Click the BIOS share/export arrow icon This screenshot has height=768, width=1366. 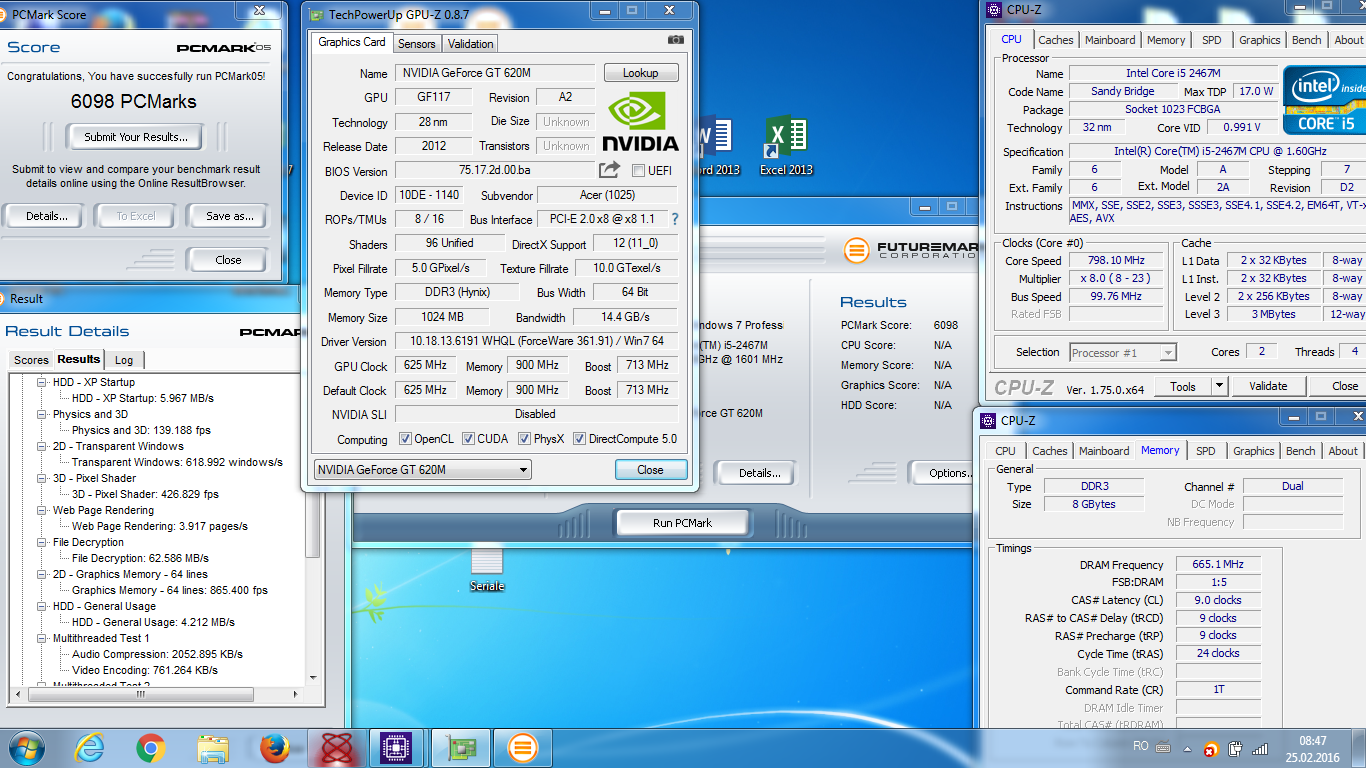coord(609,170)
